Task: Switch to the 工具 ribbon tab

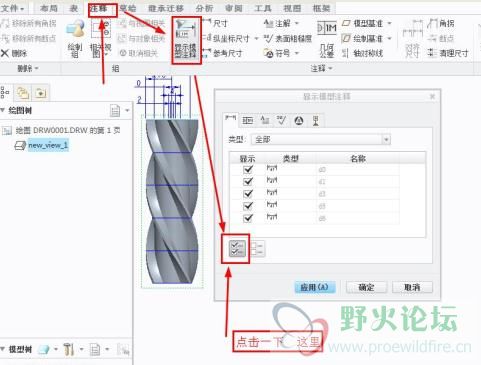Action: [x=263, y=8]
